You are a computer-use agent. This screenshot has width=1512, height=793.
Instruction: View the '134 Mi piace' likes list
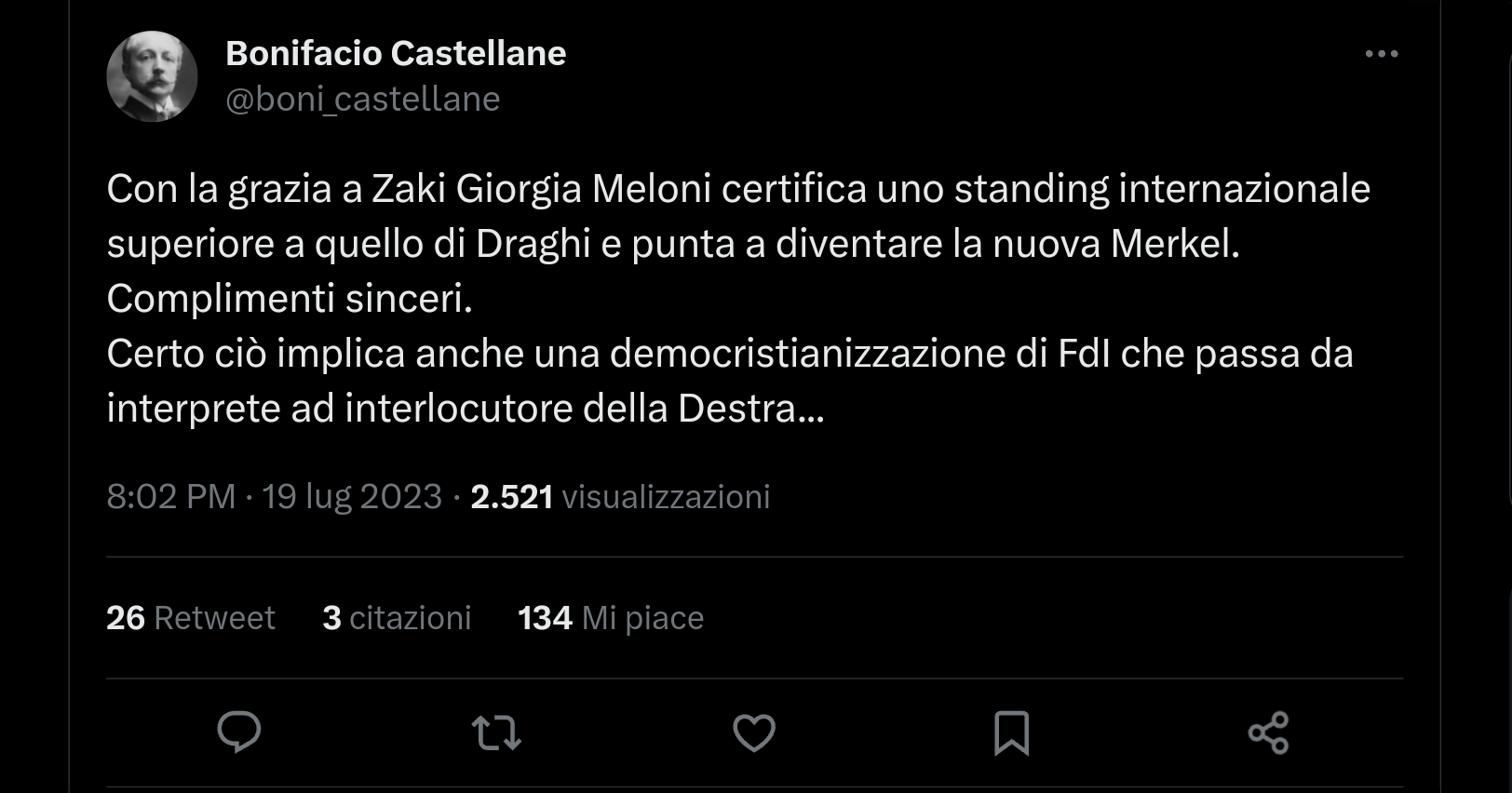[610, 617]
